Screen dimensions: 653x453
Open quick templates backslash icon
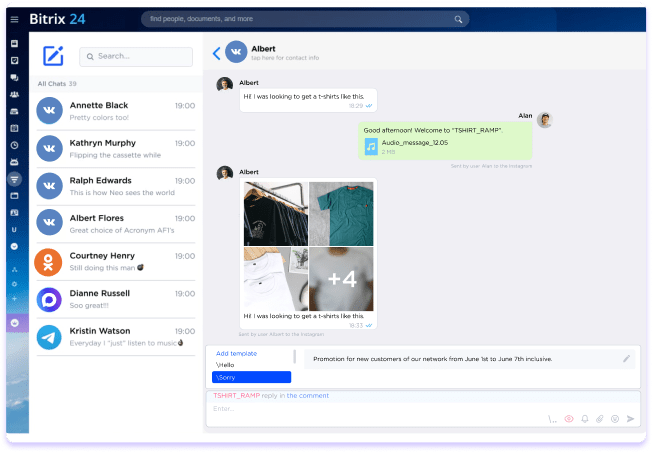point(552,419)
